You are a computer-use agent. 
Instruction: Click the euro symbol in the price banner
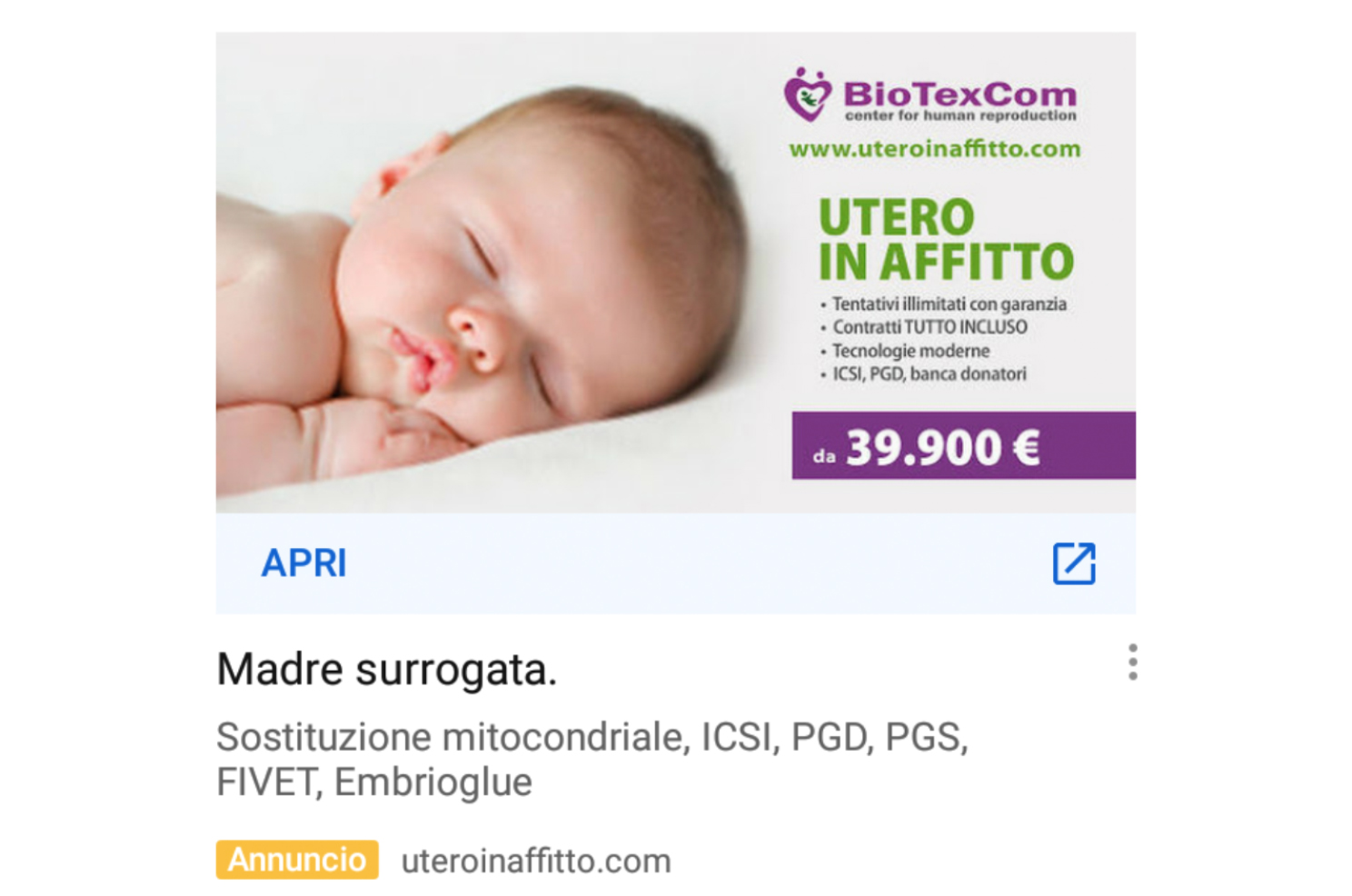(x=1026, y=447)
